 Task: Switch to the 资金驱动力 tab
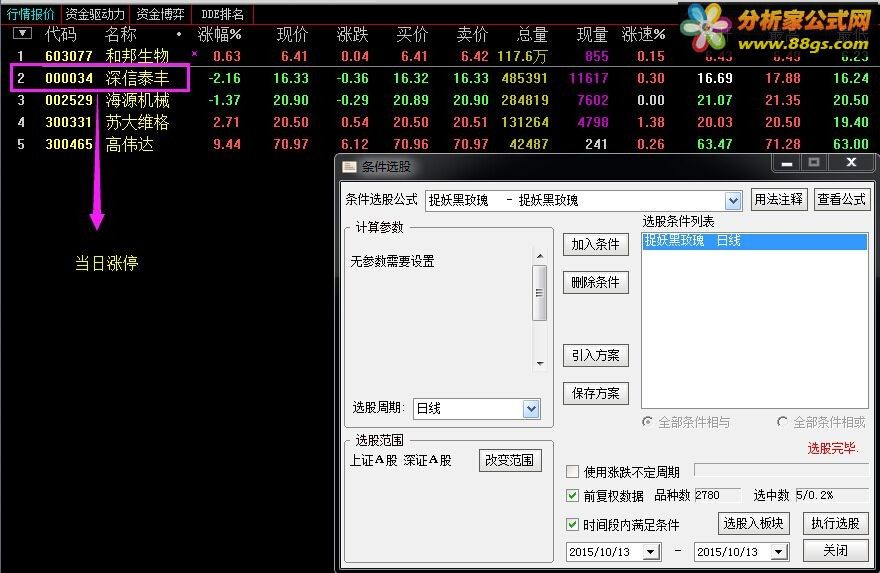click(94, 14)
